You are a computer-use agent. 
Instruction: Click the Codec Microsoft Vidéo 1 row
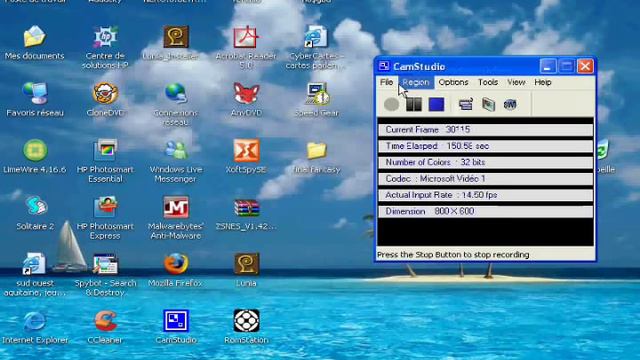pyautogui.click(x=485, y=179)
